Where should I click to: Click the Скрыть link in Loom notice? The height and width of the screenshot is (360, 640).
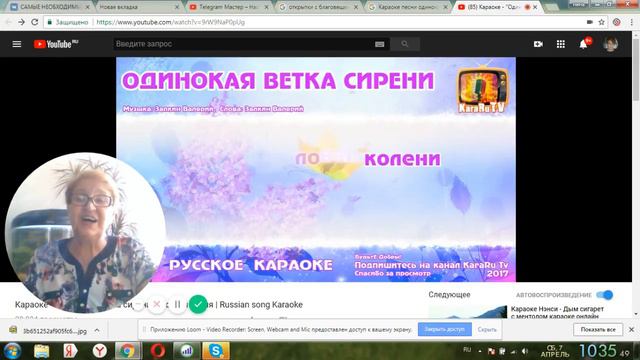[487, 329]
